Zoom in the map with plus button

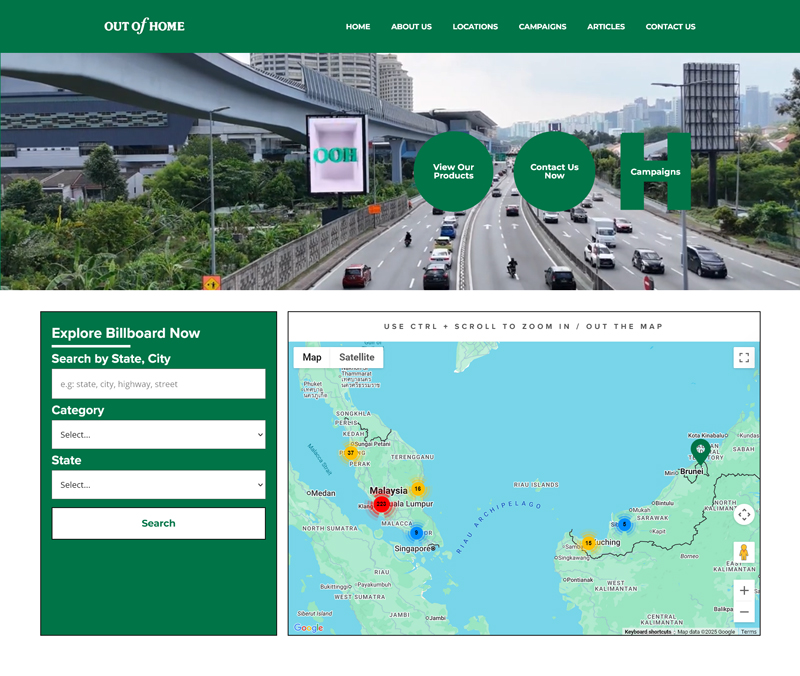[743, 590]
